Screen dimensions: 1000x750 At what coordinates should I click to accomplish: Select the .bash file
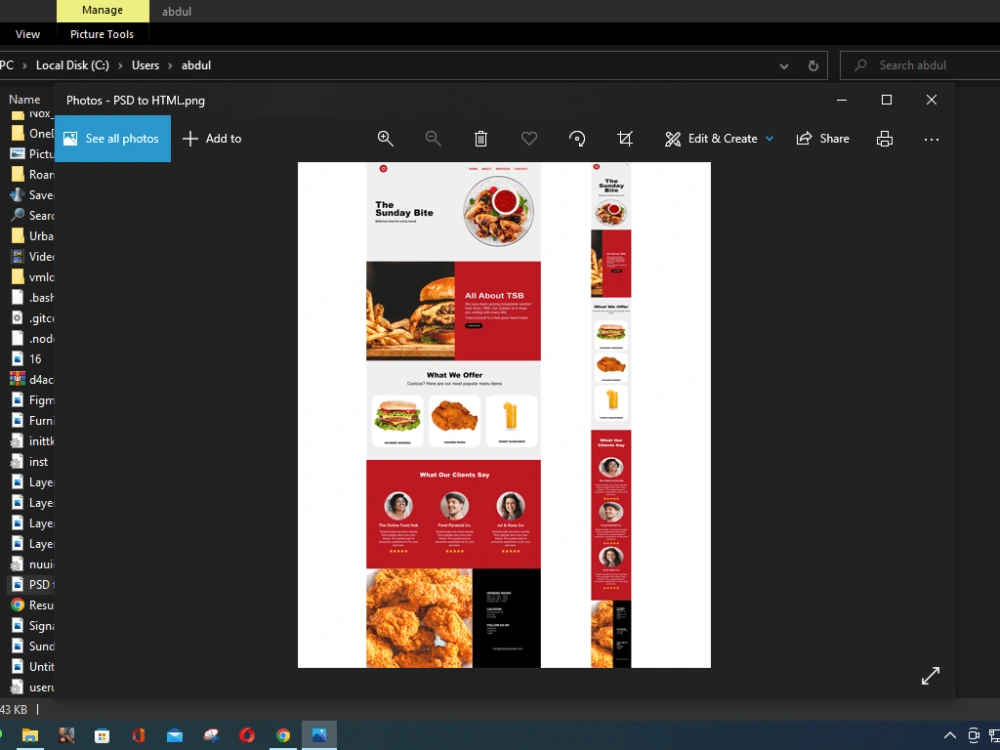[x=33, y=298]
